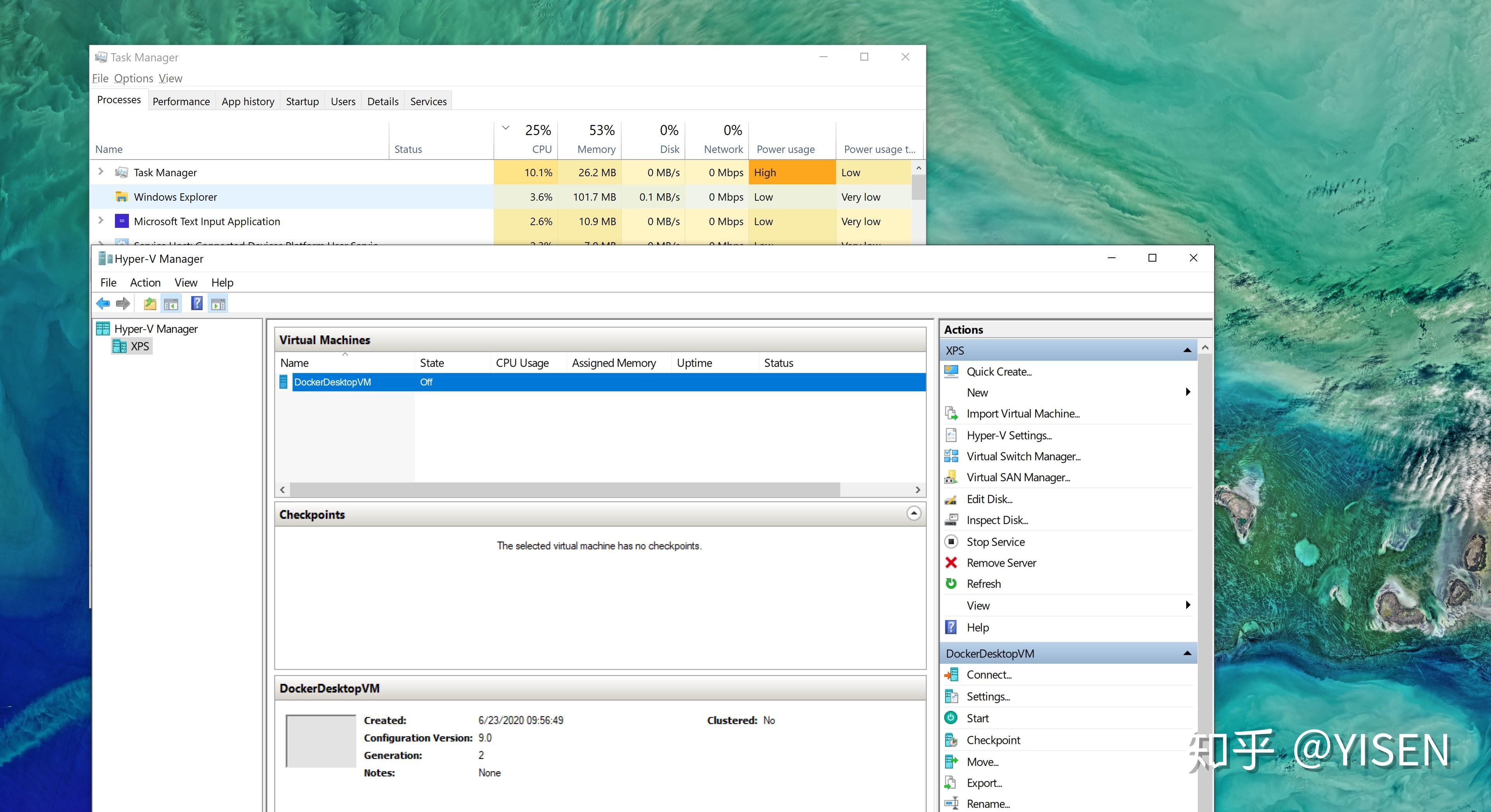Collapse the XPS actions section
Viewport: 1491px width, 812px height.
(x=1187, y=350)
